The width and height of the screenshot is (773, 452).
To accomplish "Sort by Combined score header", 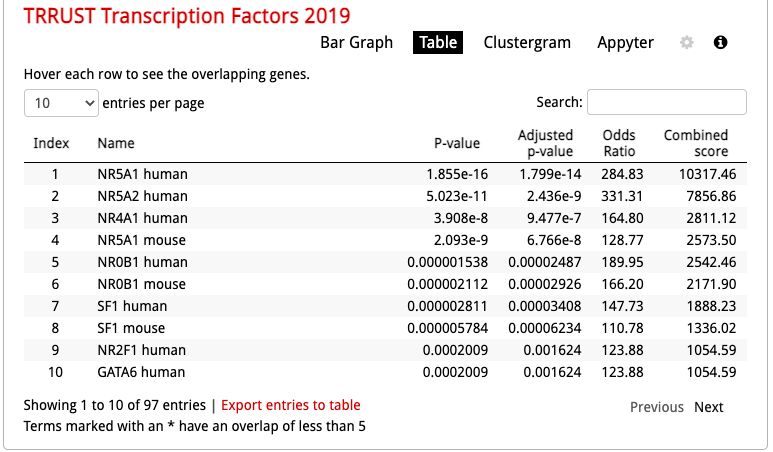I will pyautogui.click(x=696, y=143).
